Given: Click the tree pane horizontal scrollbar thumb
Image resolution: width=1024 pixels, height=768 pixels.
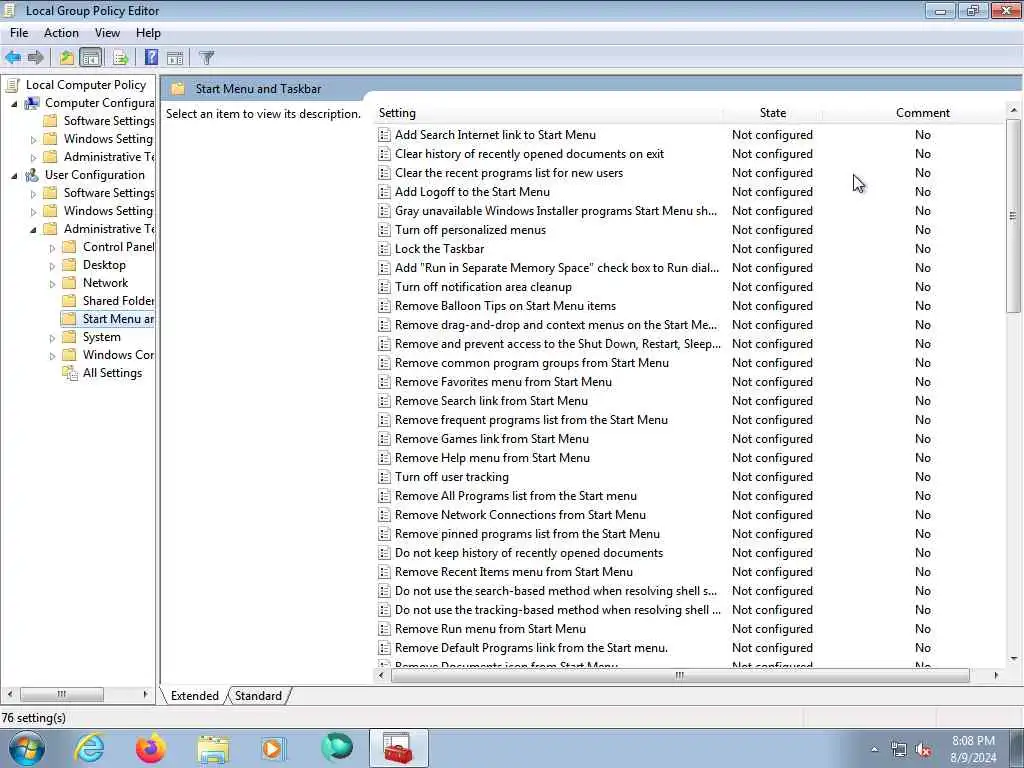Looking at the screenshot, I should pos(61,694).
